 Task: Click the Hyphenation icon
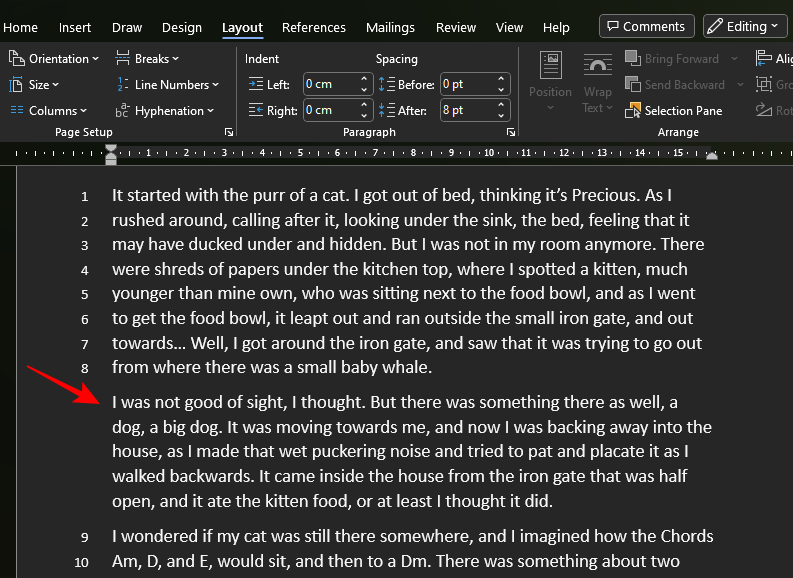point(122,110)
